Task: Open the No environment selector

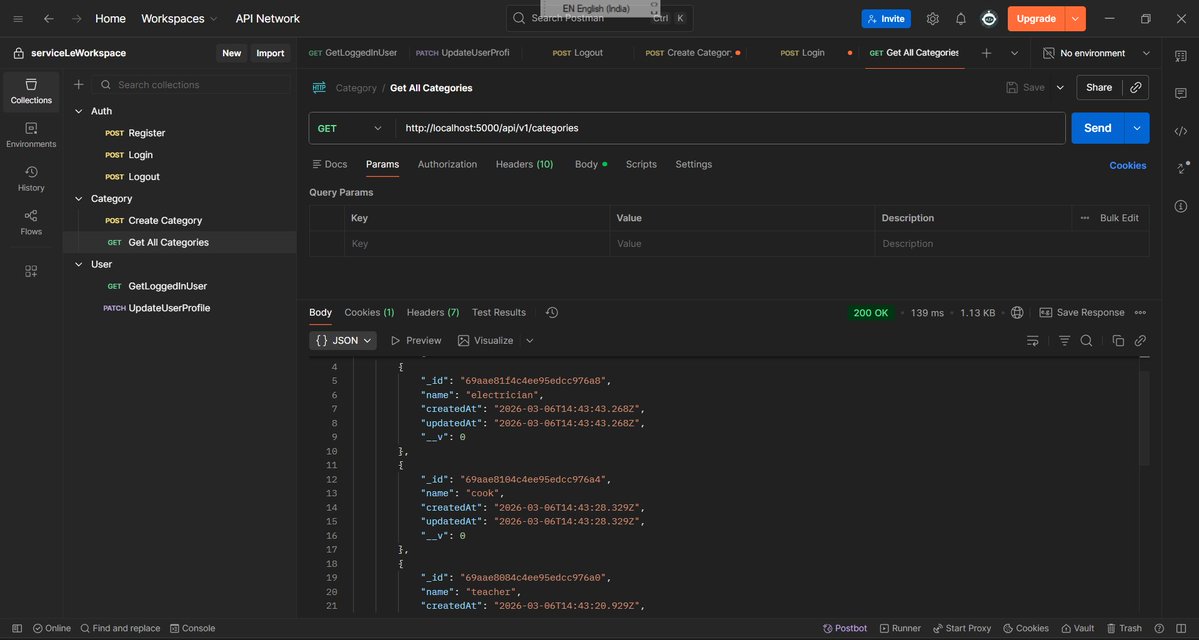Action: (x=1096, y=53)
